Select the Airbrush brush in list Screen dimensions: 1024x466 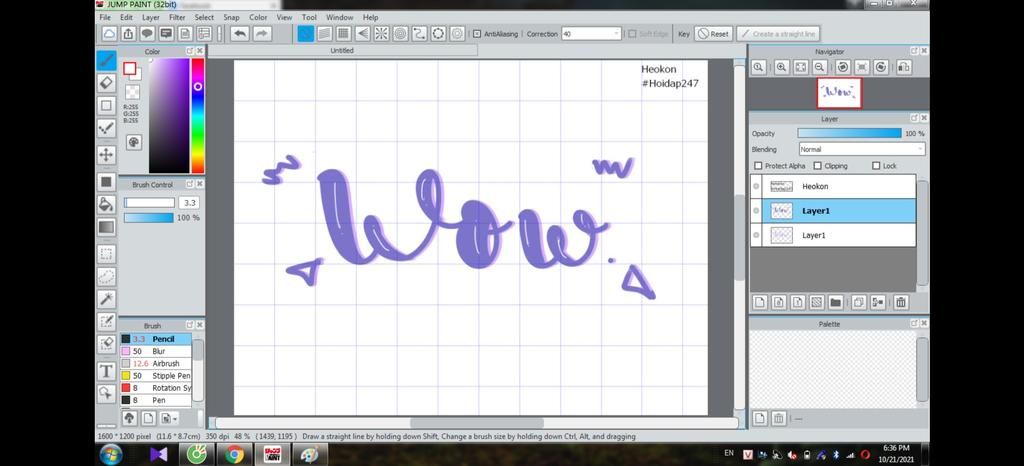[155, 364]
